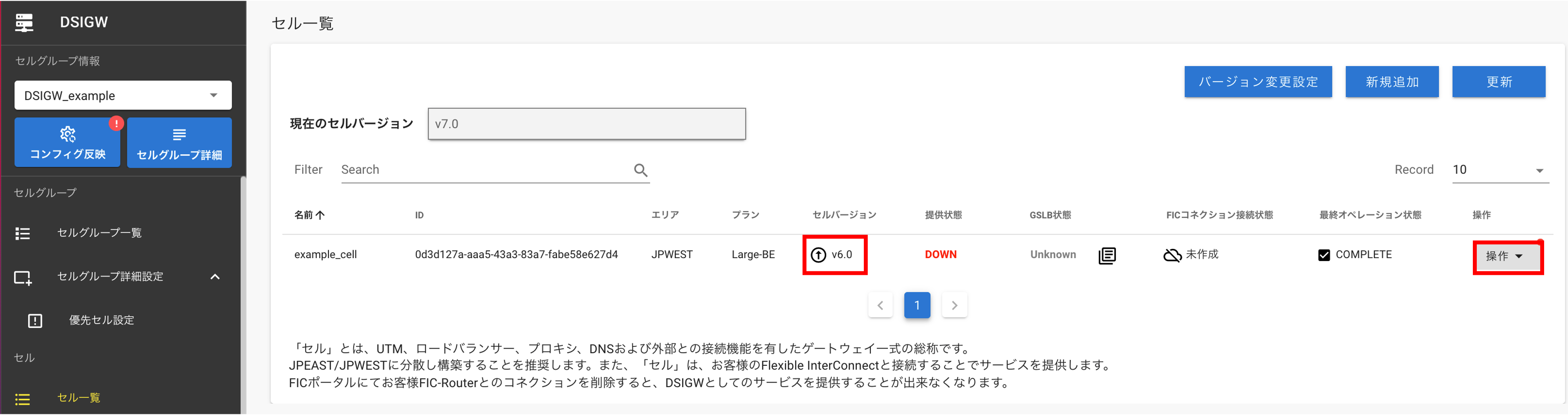Screen dimensions: 1568x415
Task: Open セルグループ詳細 via its list icon
Action: coord(179,134)
